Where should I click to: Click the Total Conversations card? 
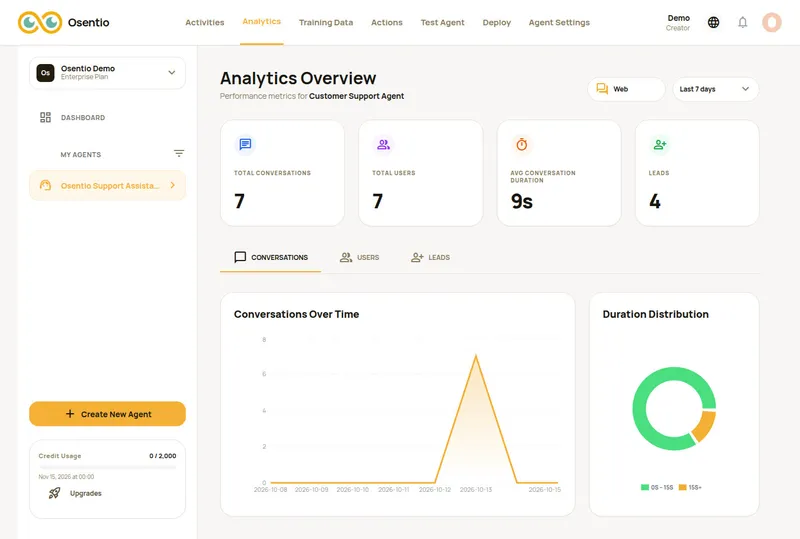pyautogui.click(x=282, y=173)
